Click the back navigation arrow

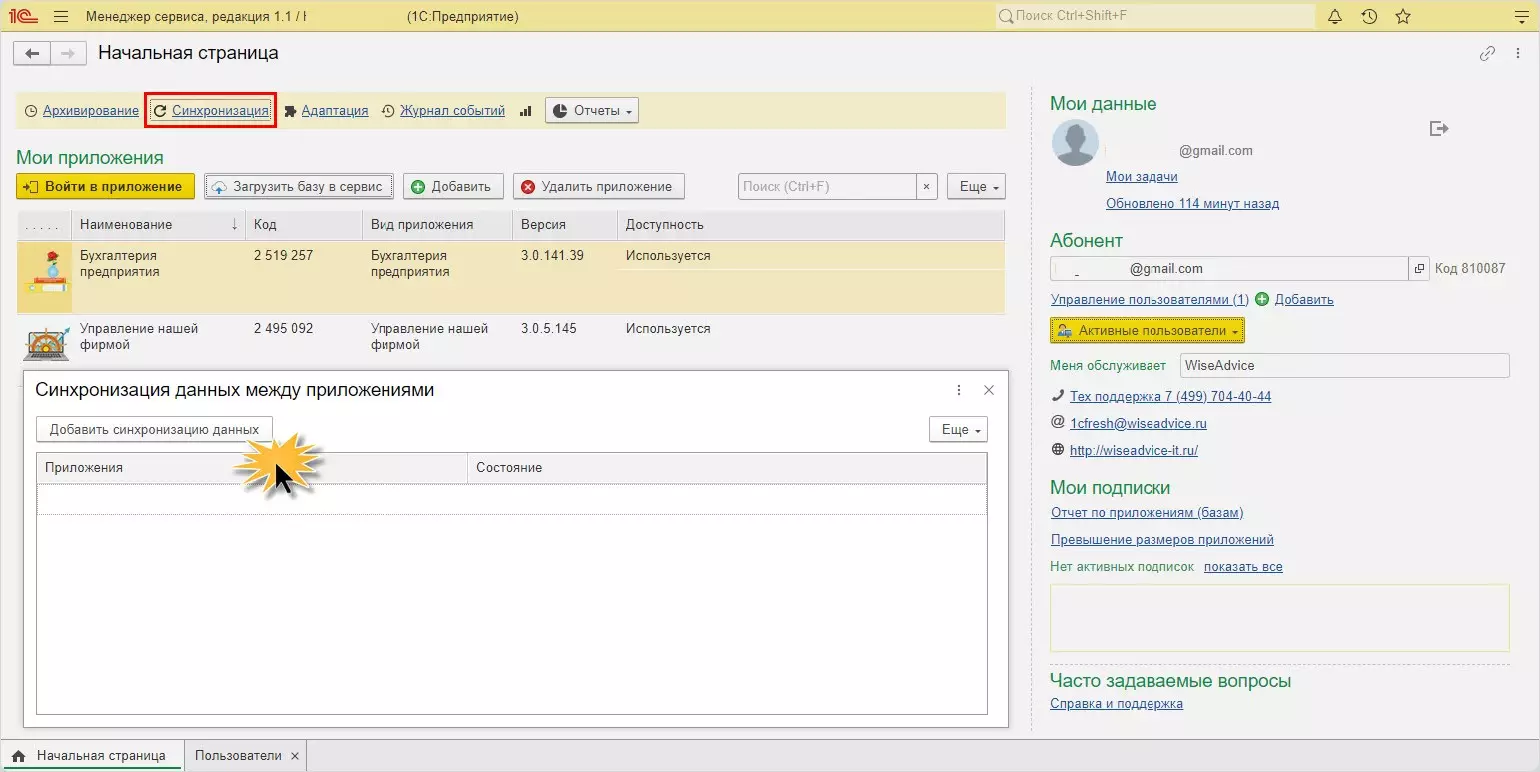click(x=32, y=54)
